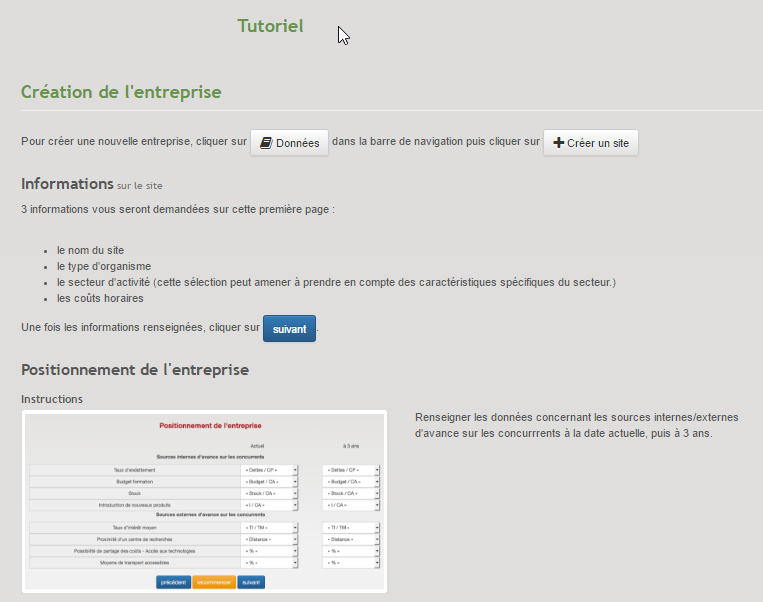Viewport: 763px width, 602px height.
Task: Open Moyens de transport accessibles à 3 ans dropdown
Action: pyautogui.click(x=351, y=563)
